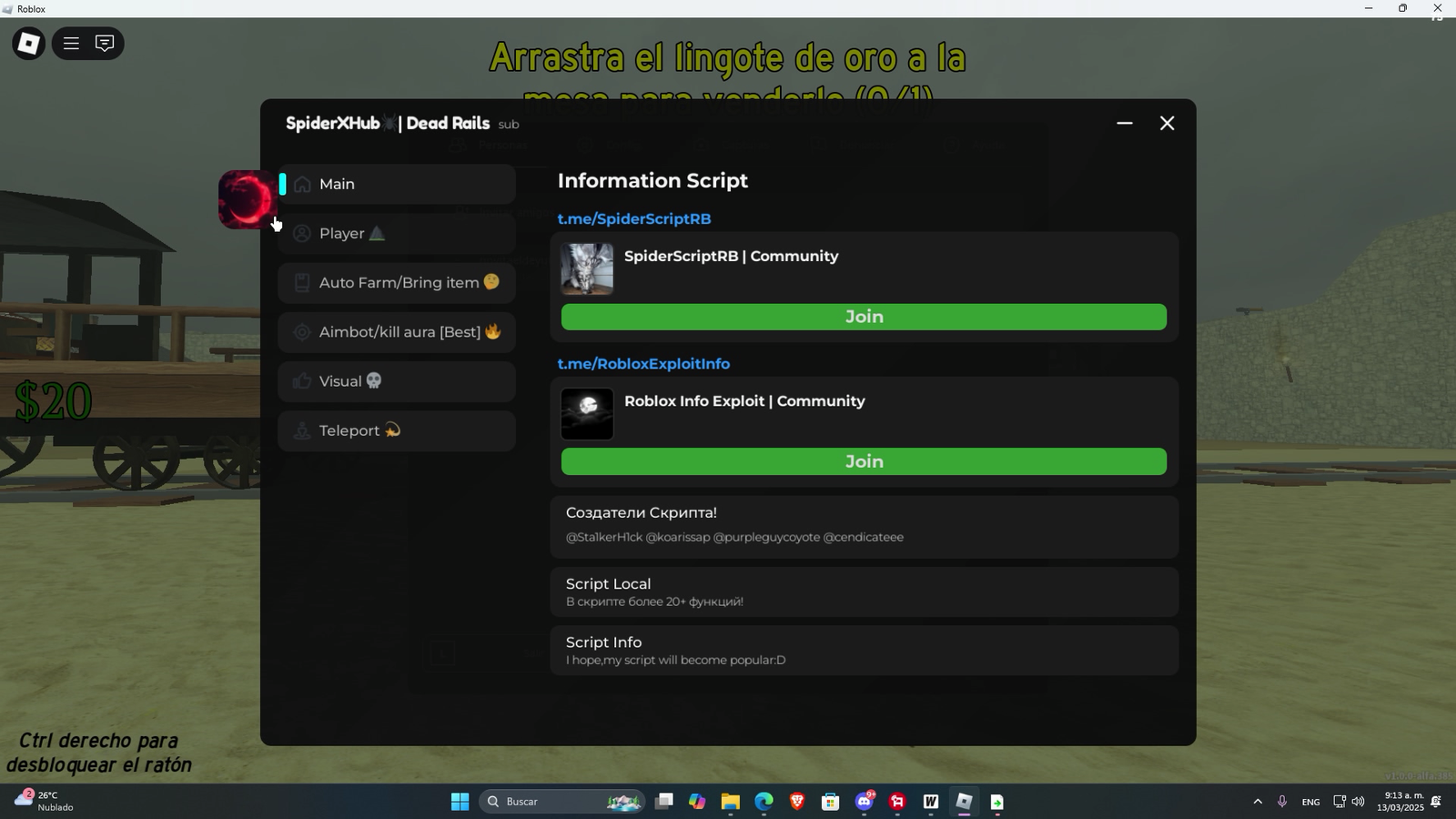Click the $20 money indicator
The image size is (1456, 819).
[x=53, y=401]
